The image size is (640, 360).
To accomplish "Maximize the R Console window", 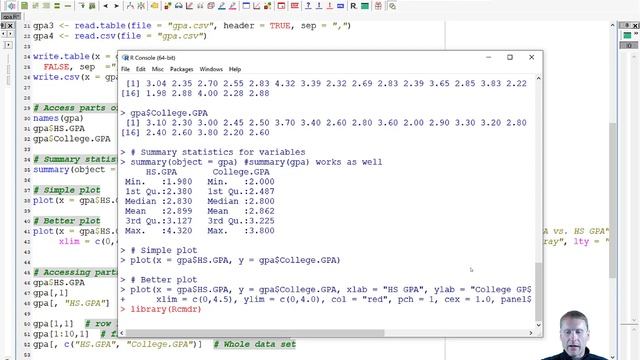I will click(x=510, y=57).
